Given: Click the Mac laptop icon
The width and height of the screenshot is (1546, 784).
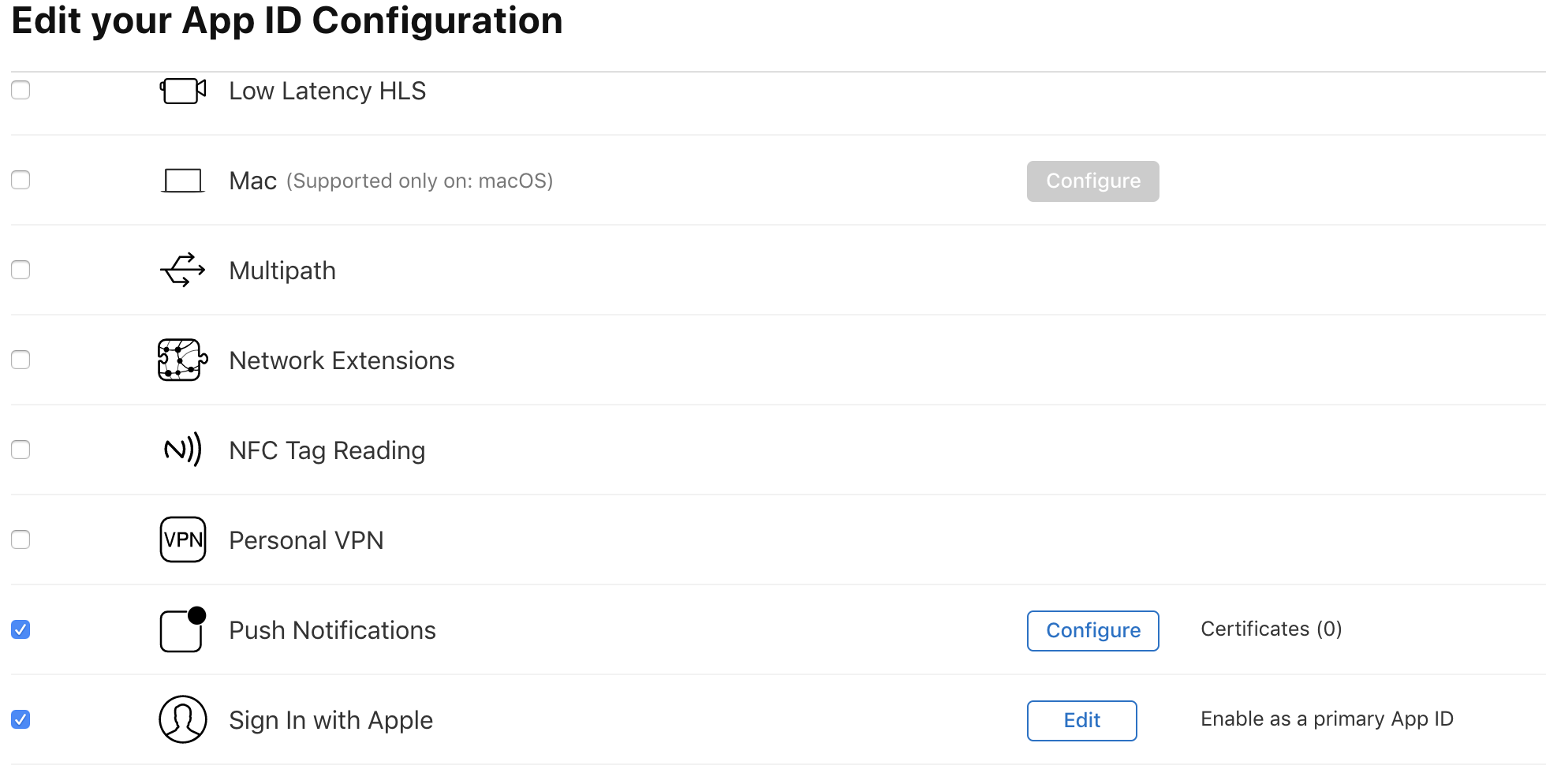Looking at the screenshot, I should pyautogui.click(x=183, y=181).
